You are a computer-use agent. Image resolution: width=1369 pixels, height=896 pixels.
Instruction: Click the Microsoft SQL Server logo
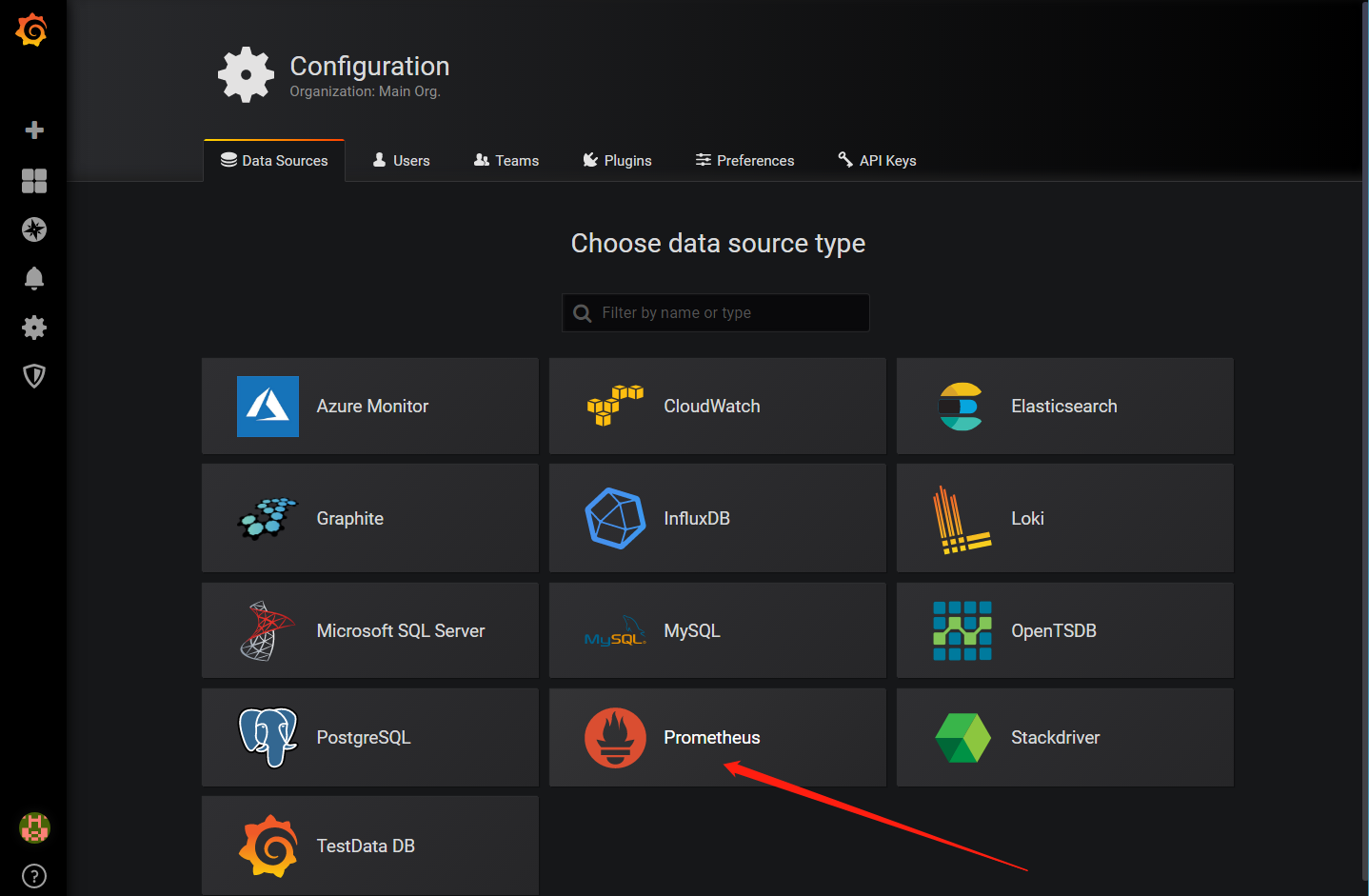coord(267,630)
